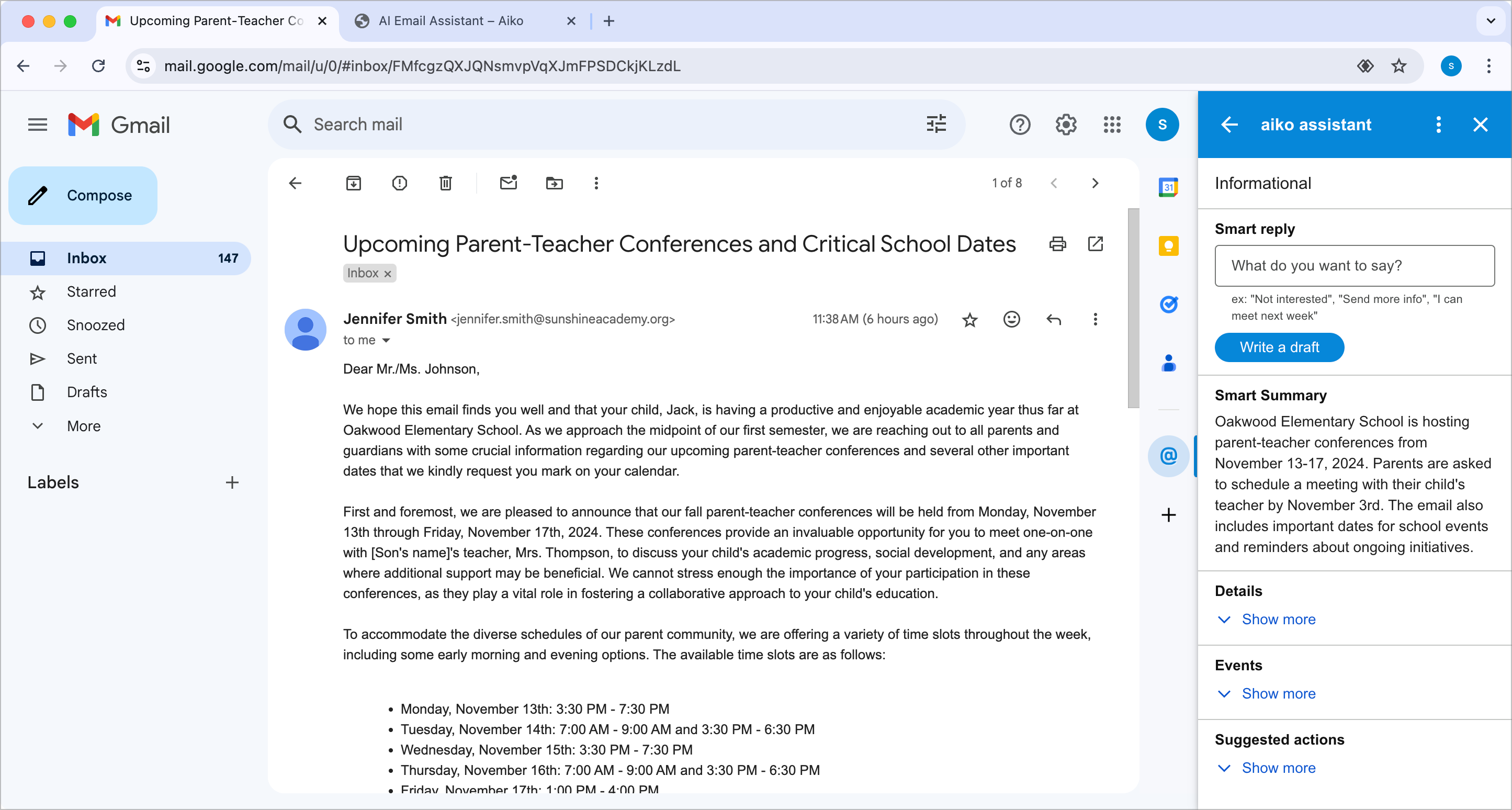Screen dimensions: 1512x810
Task: Show more under the Events section
Action: pyautogui.click(x=1266, y=693)
